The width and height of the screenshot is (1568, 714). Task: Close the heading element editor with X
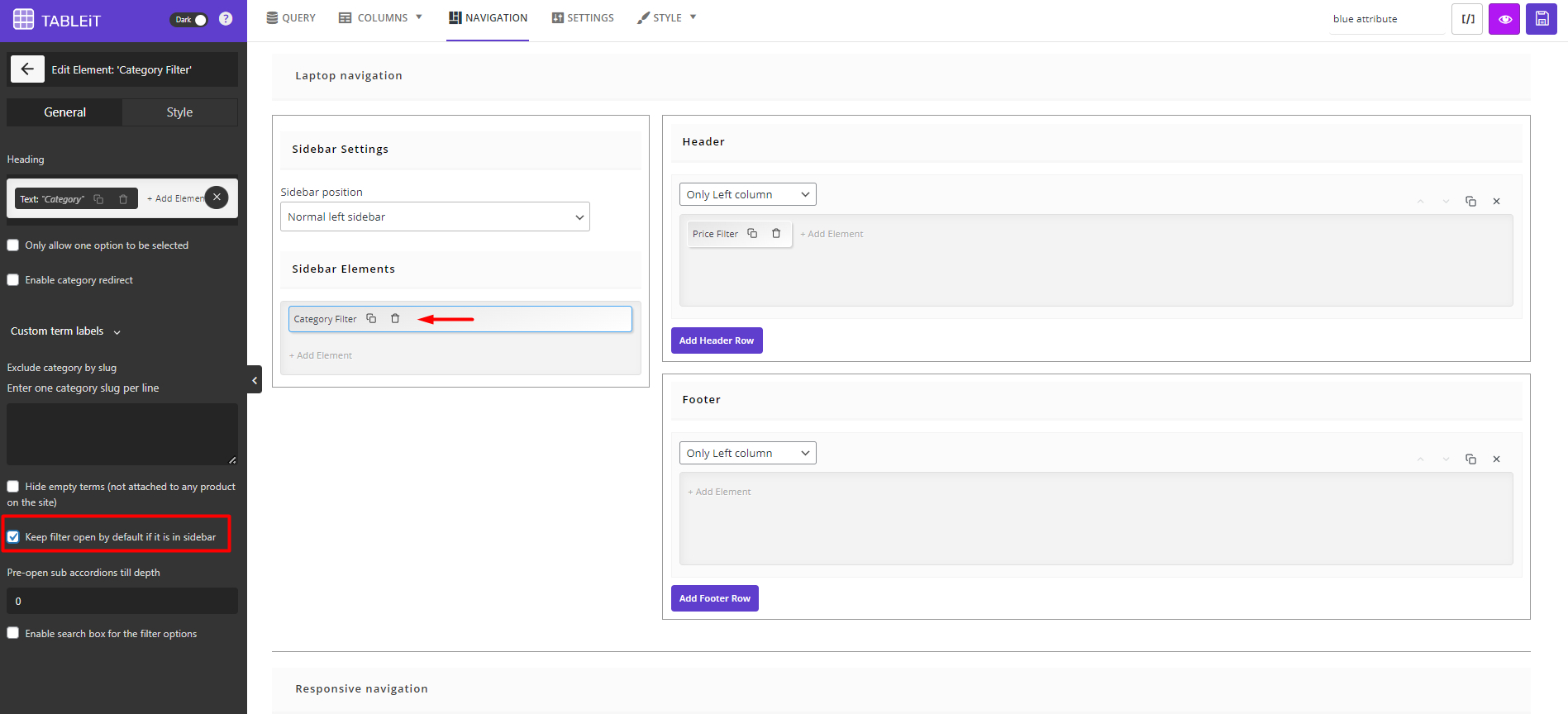tap(217, 198)
